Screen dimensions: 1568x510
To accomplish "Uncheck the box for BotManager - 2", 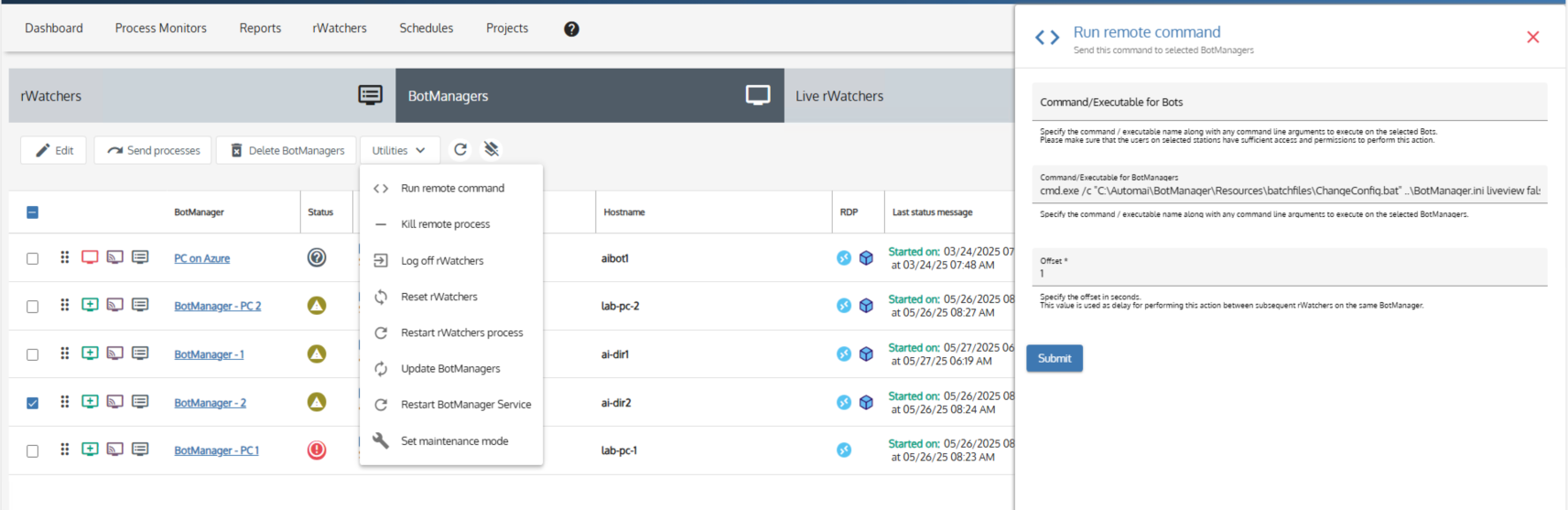I will 32,403.
